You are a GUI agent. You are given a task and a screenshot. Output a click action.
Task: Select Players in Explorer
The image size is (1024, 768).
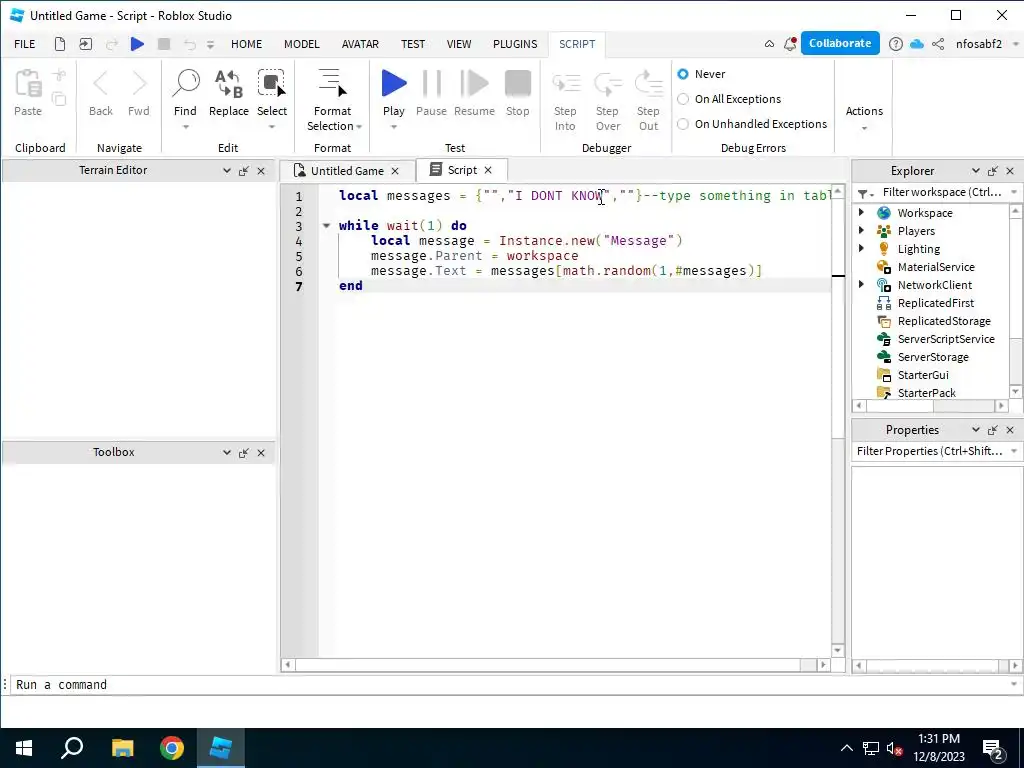coord(916,231)
